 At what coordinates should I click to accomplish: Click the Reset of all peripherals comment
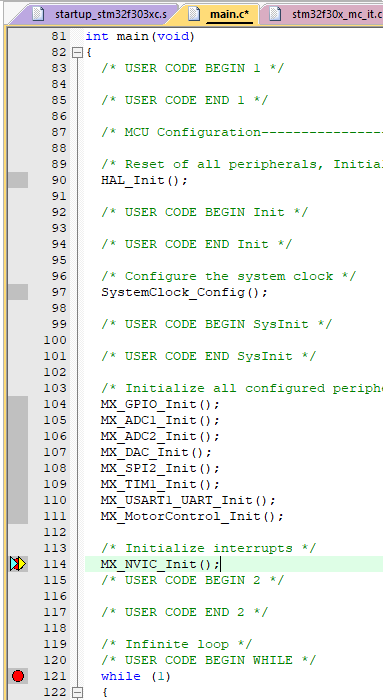pyautogui.click(x=242, y=165)
